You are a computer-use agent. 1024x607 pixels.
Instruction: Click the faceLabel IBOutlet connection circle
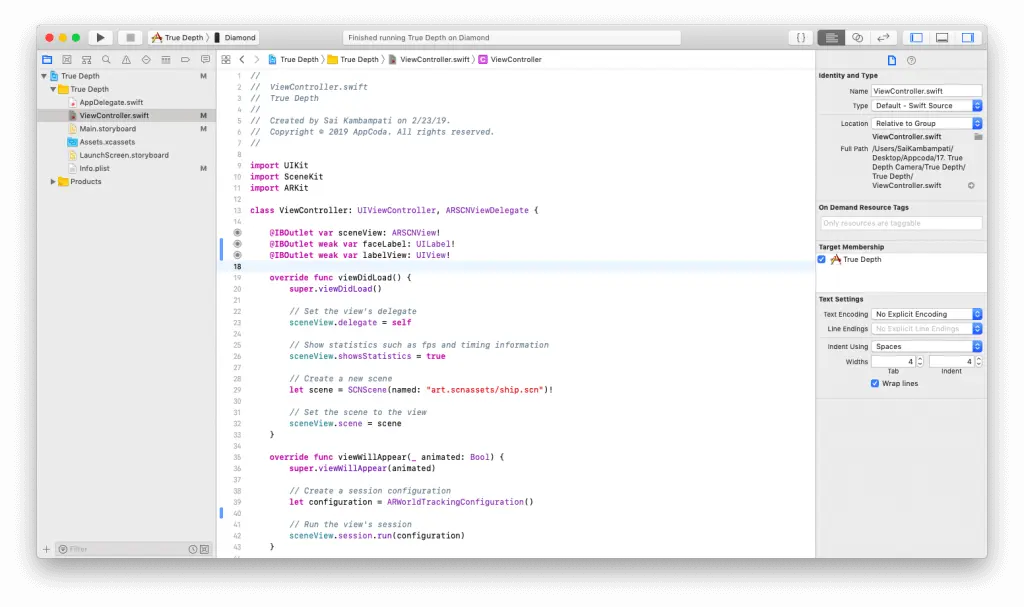click(x=238, y=244)
